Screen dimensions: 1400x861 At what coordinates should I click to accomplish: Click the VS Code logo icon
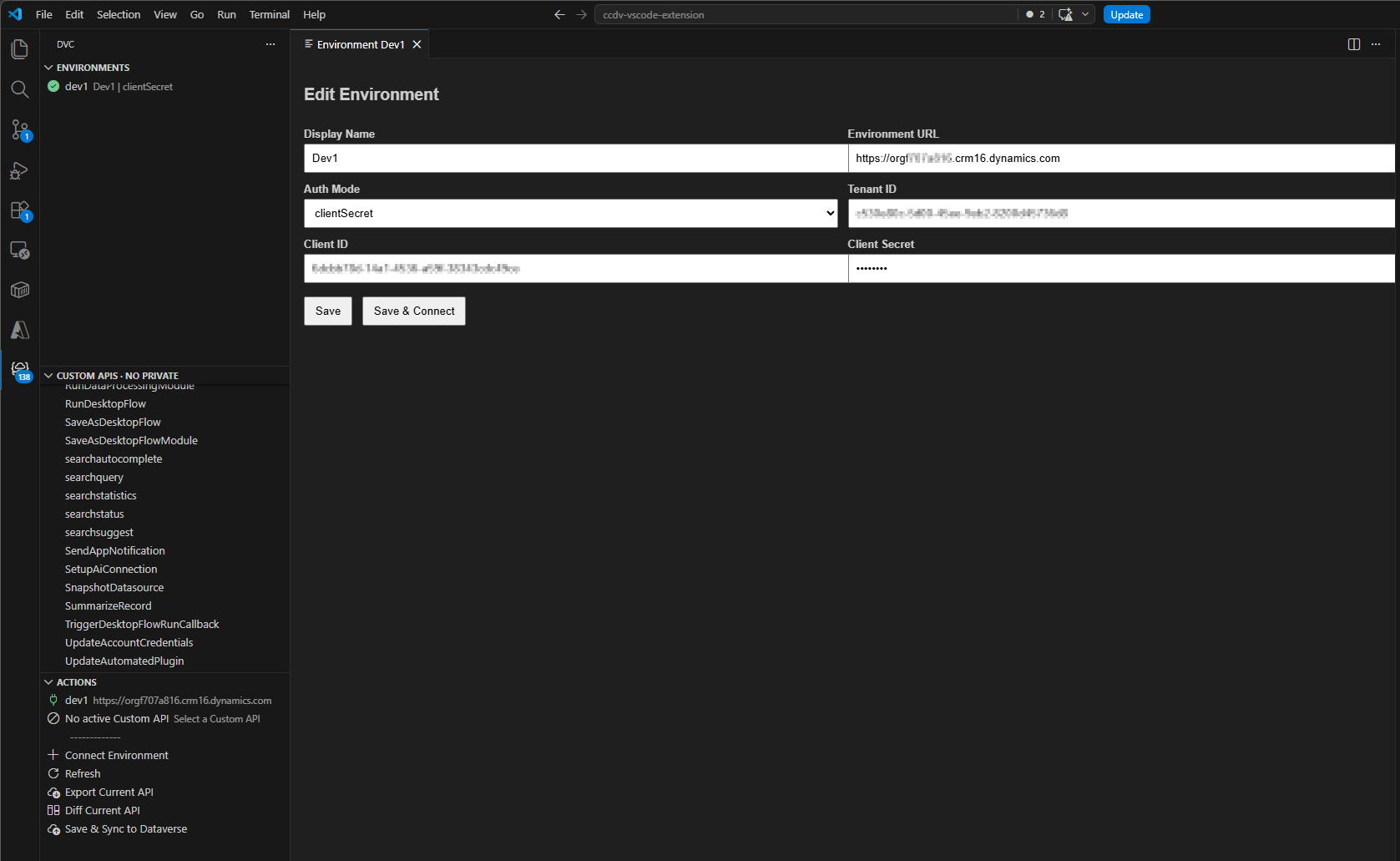click(15, 14)
